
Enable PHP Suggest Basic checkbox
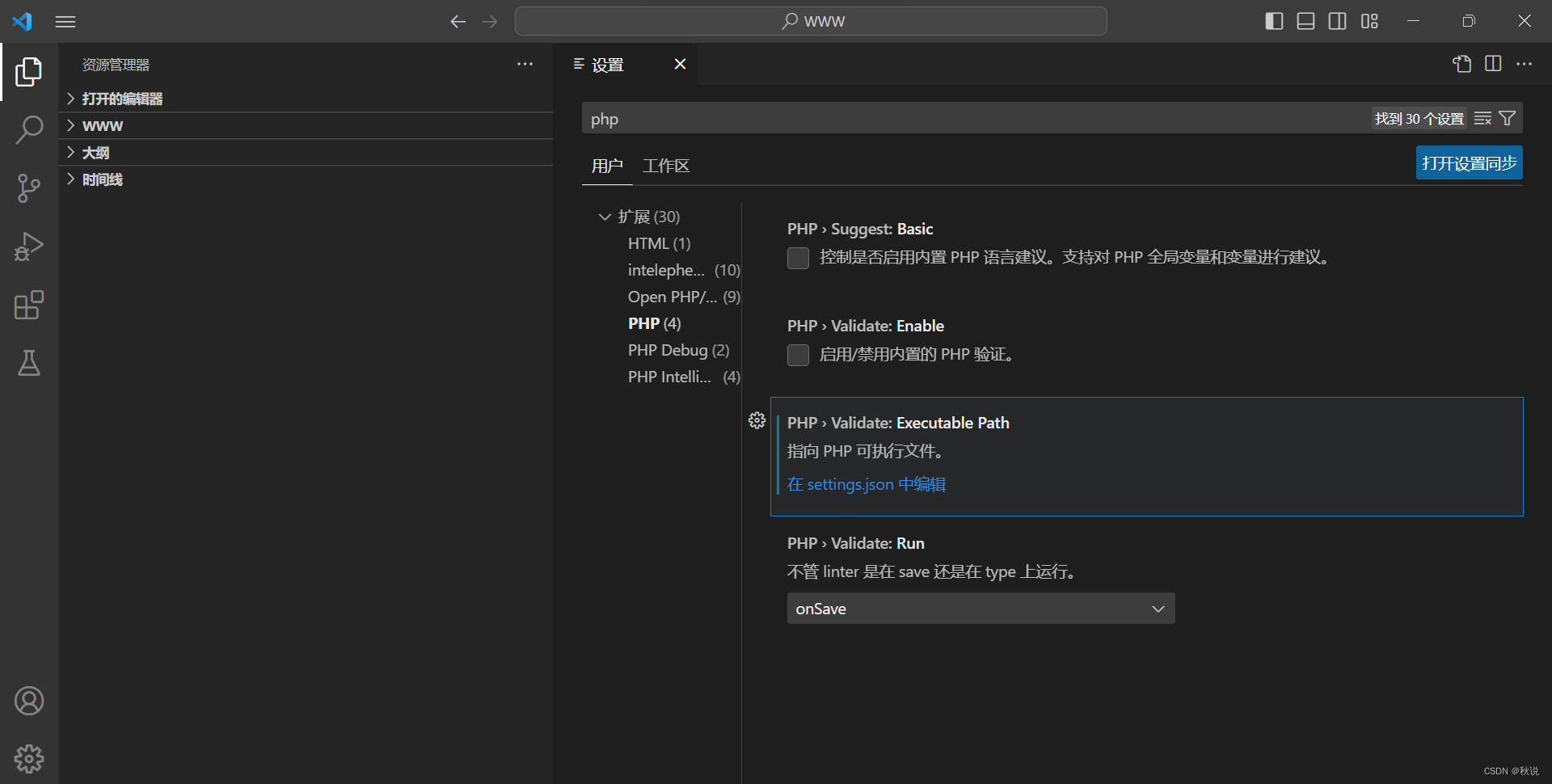798,258
